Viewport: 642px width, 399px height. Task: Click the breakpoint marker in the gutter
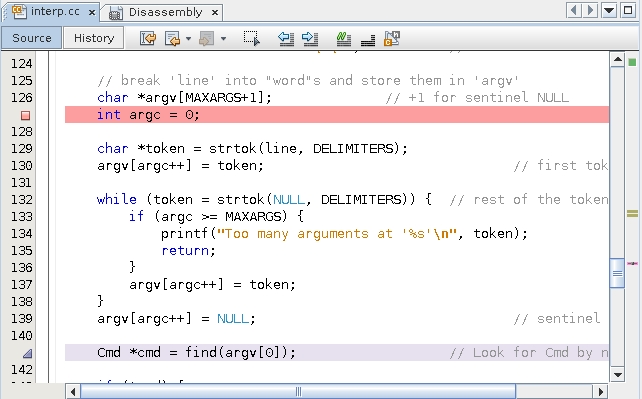[x=25, y=115]
